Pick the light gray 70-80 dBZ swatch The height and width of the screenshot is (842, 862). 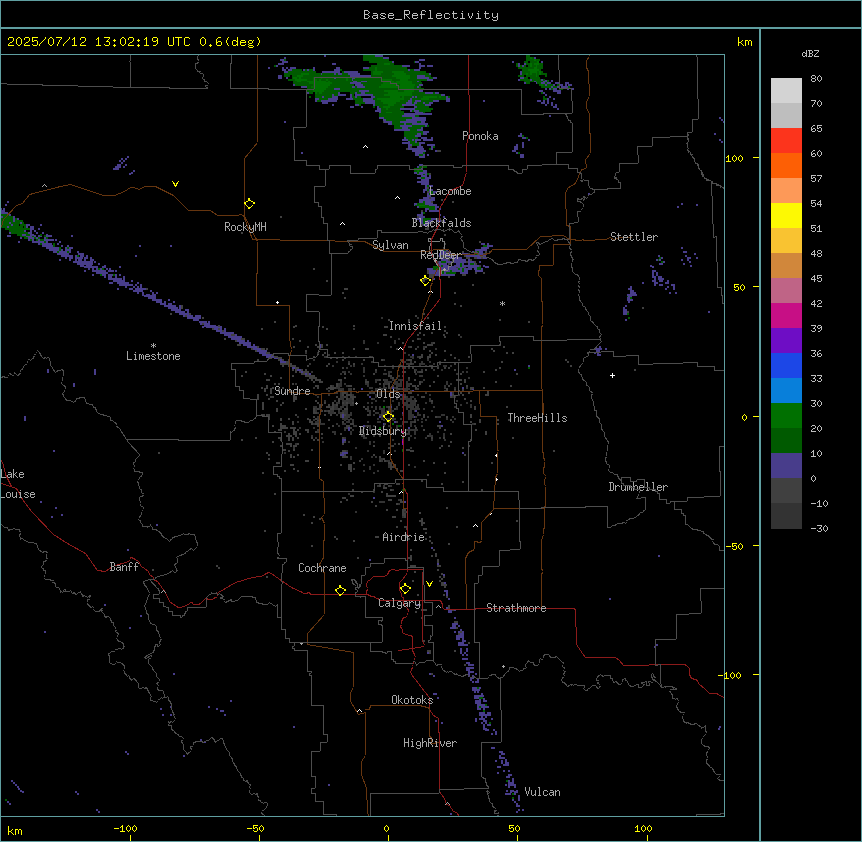point(786,91)
